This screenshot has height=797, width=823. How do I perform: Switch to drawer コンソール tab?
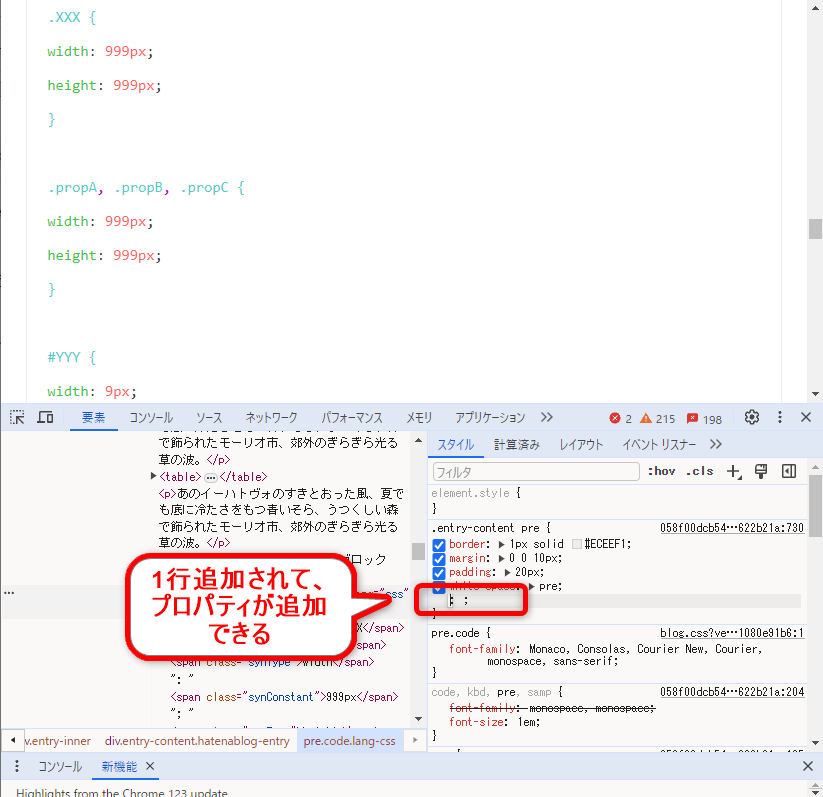(60, 767)
